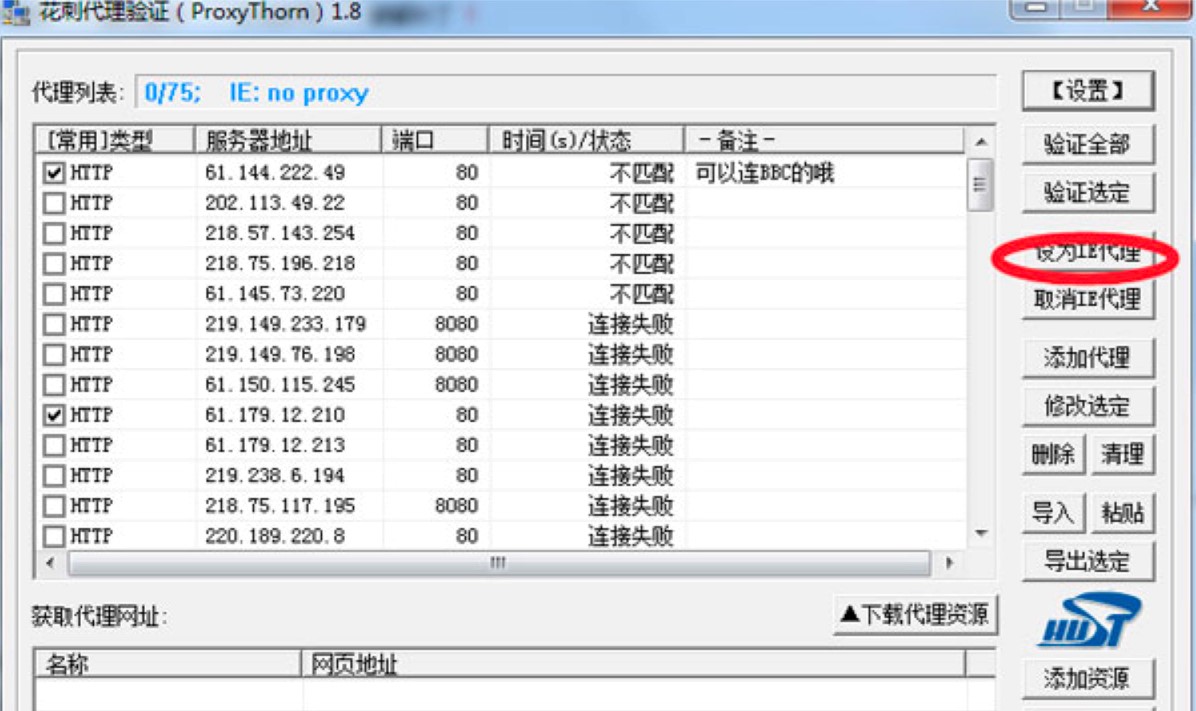This screenshot has width=1196, height=711.
Task: Click the -备注- column header
Action: (825, 140)
